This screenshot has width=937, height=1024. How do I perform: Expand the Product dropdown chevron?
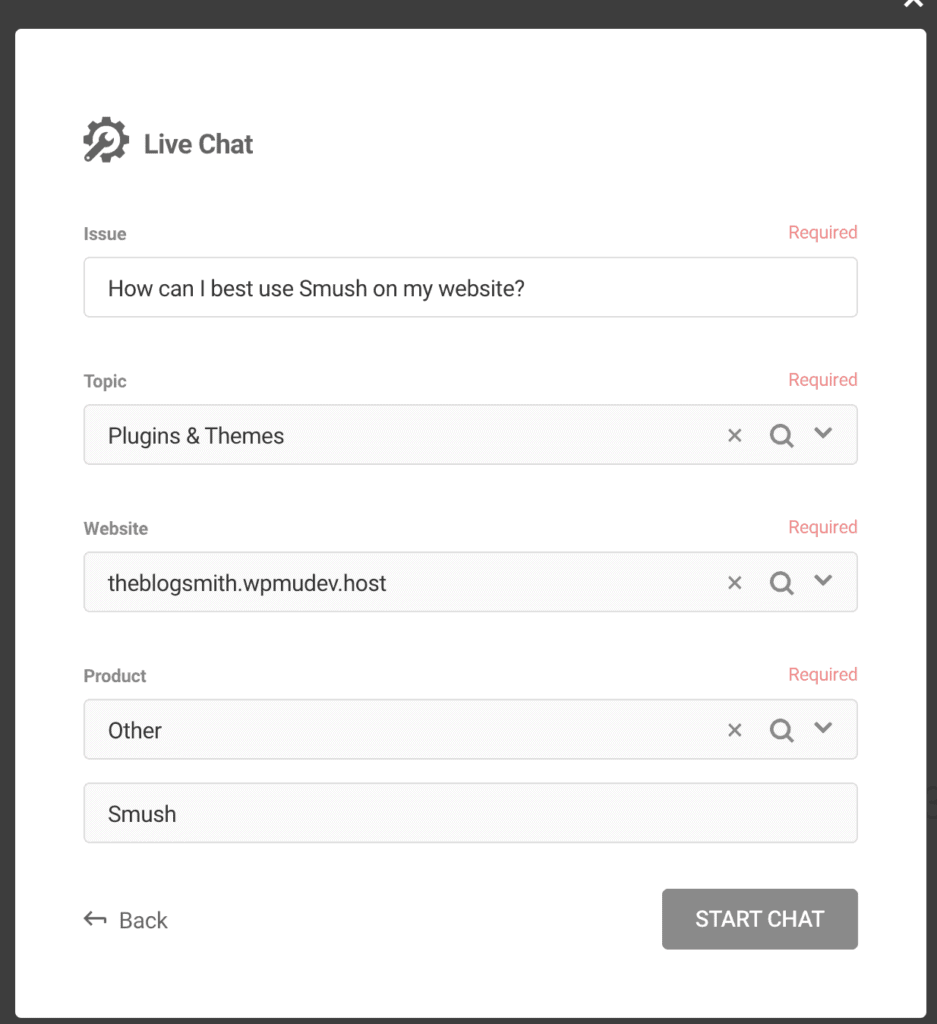824,730
